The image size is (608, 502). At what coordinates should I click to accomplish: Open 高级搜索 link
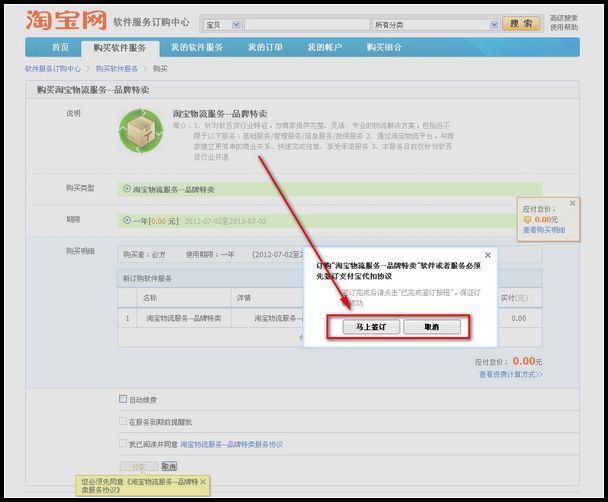pos(564,18)
